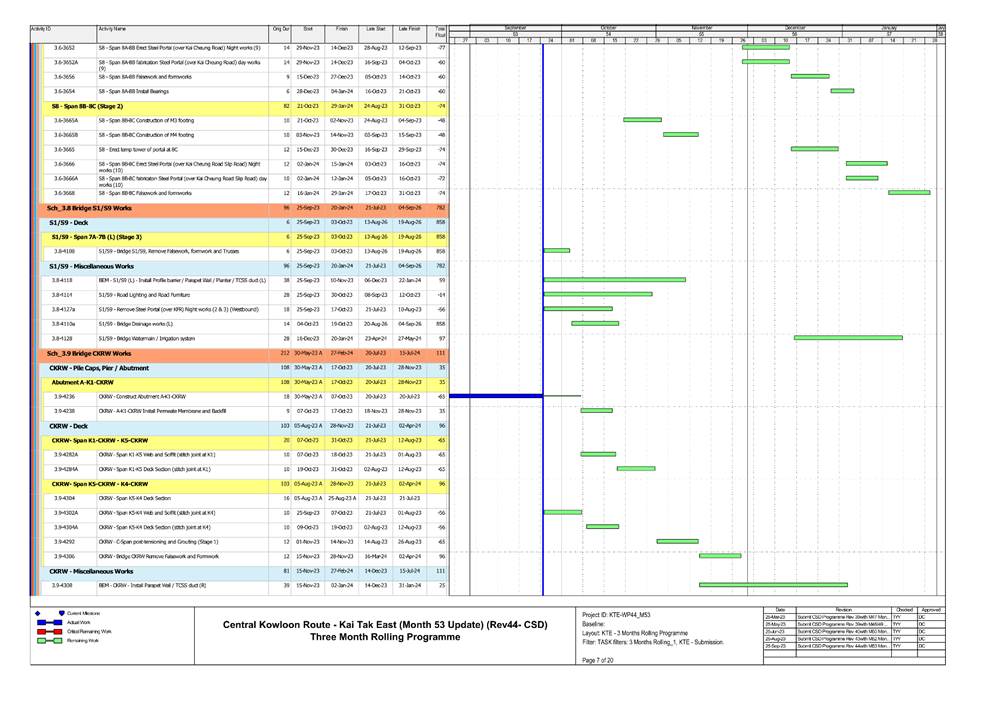Collapse the Sch_3.9 Bridge CKRW Works group
This screenshot has height=708, width=1002.
pyautogui.click(x=90, y=353)
